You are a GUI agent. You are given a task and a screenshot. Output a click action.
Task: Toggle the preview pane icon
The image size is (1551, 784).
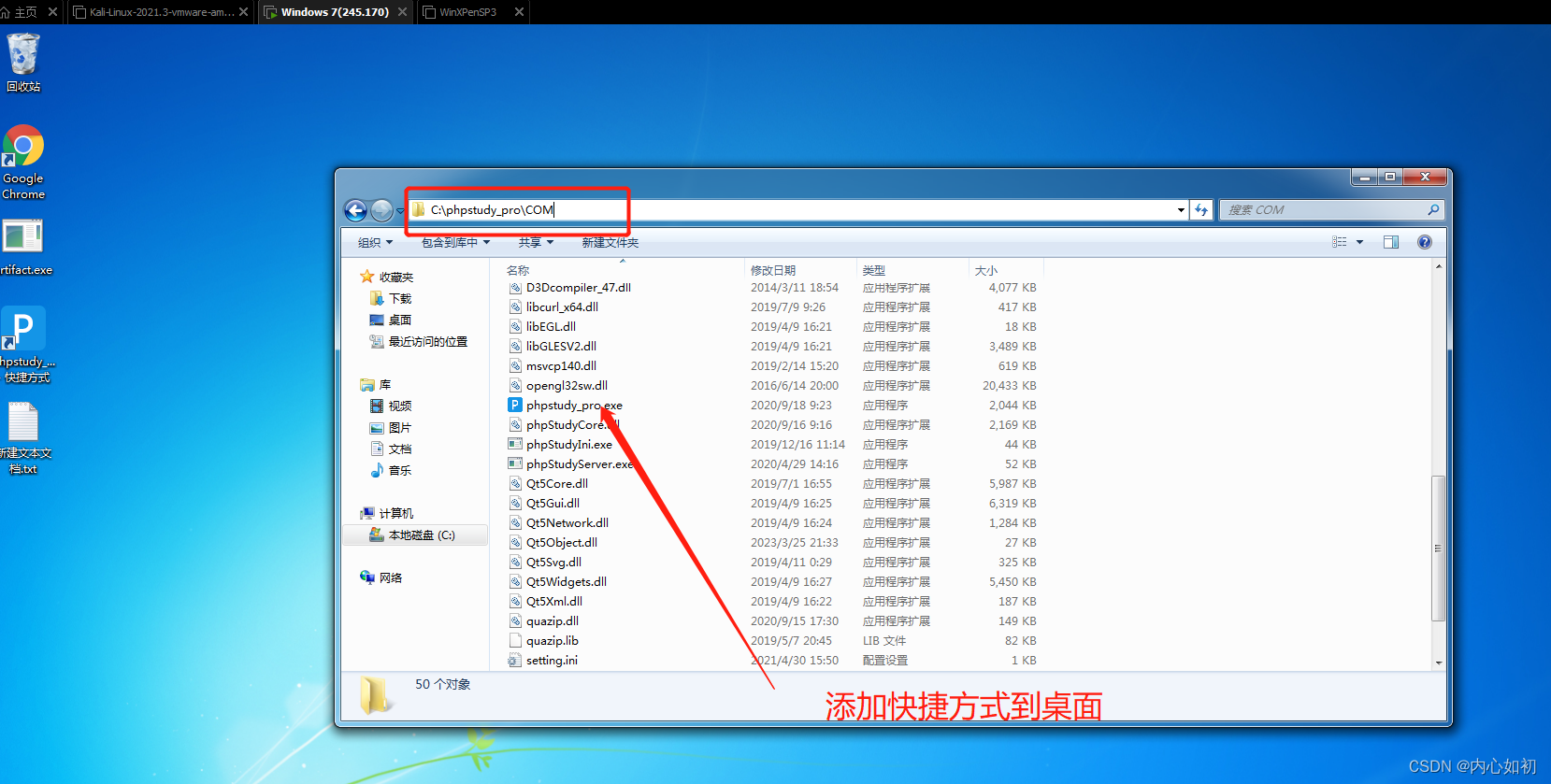pyautogui.click(x=1391, y=242)
